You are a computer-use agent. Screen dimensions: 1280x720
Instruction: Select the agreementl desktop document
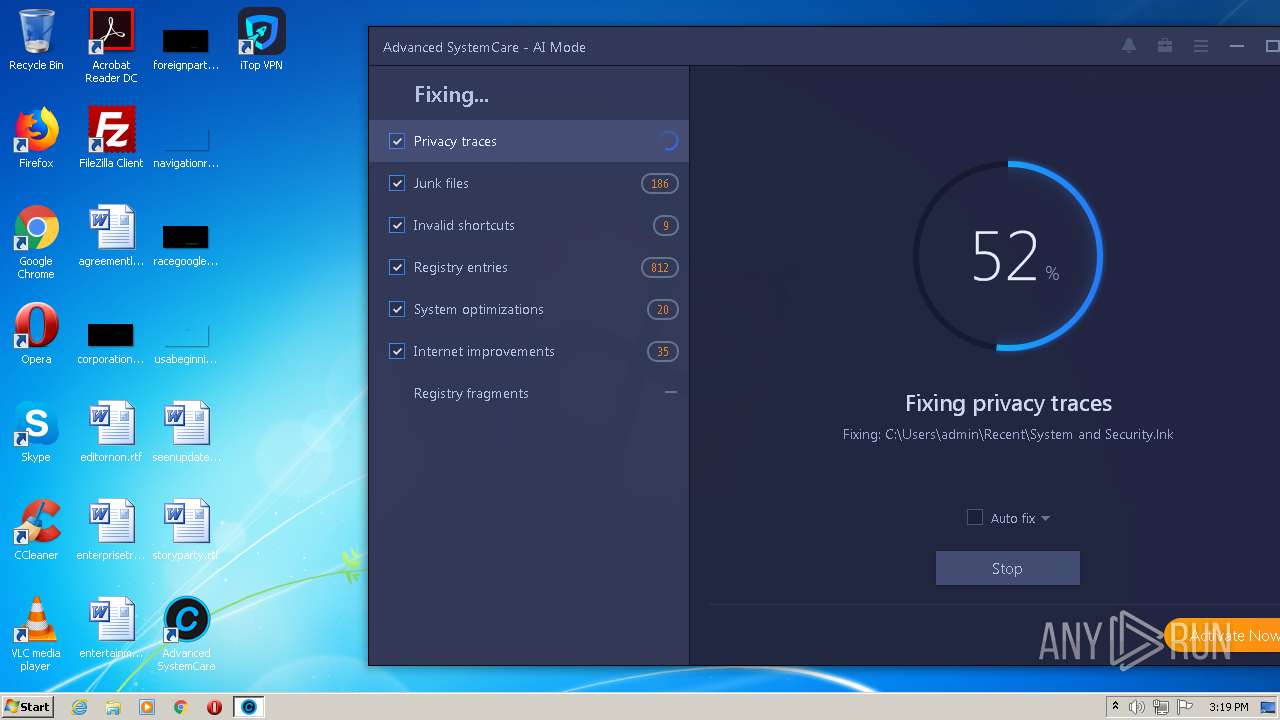tap(111, 236)
